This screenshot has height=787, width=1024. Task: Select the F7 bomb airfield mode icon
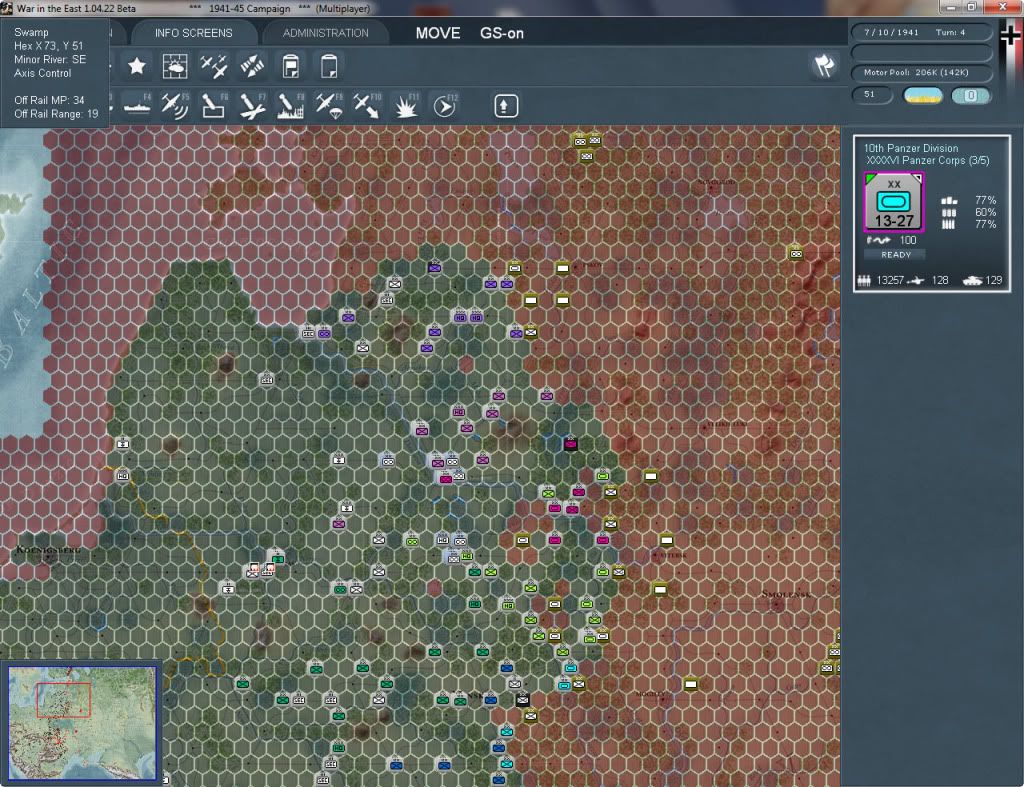[x=252, y=106]
